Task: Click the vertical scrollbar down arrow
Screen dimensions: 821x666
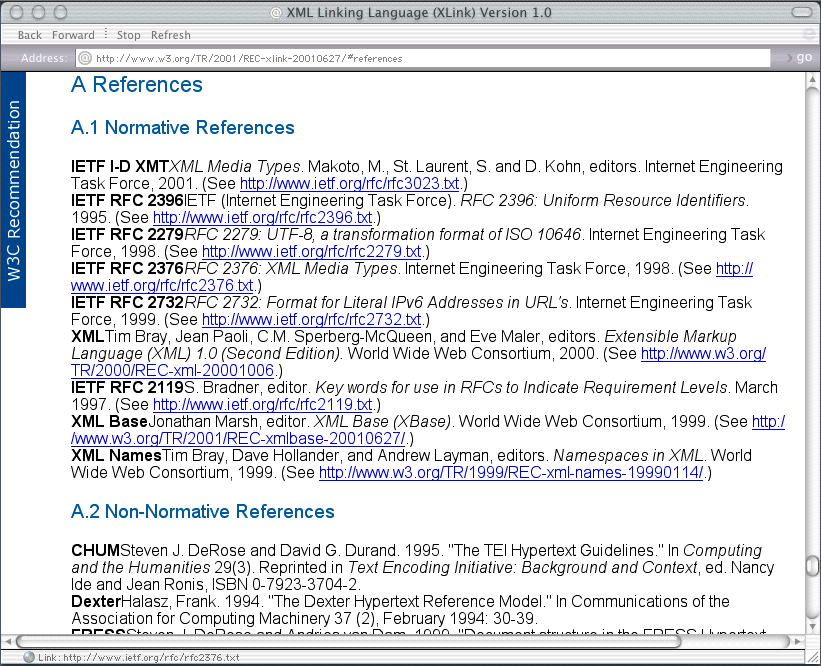Action: (812, 624)
